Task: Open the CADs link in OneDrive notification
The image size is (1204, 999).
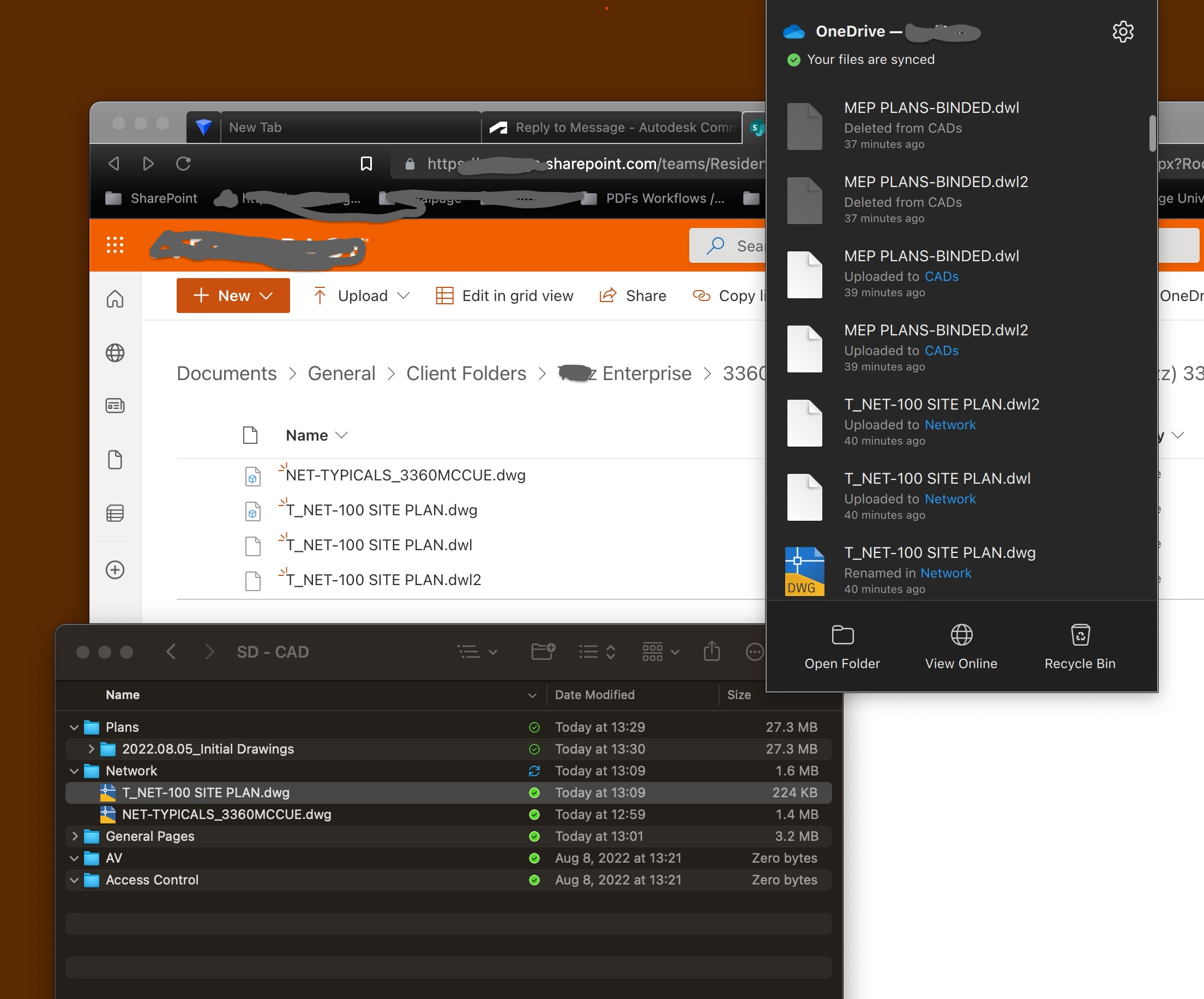Action: tap(941, 276)
